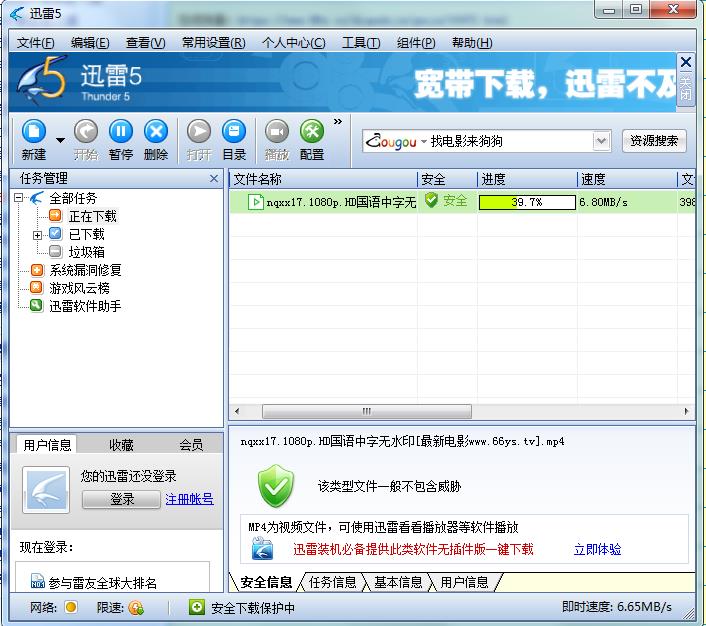Switch to the bottom 用户信息 tab
The image size is (706, 626).
464,582
